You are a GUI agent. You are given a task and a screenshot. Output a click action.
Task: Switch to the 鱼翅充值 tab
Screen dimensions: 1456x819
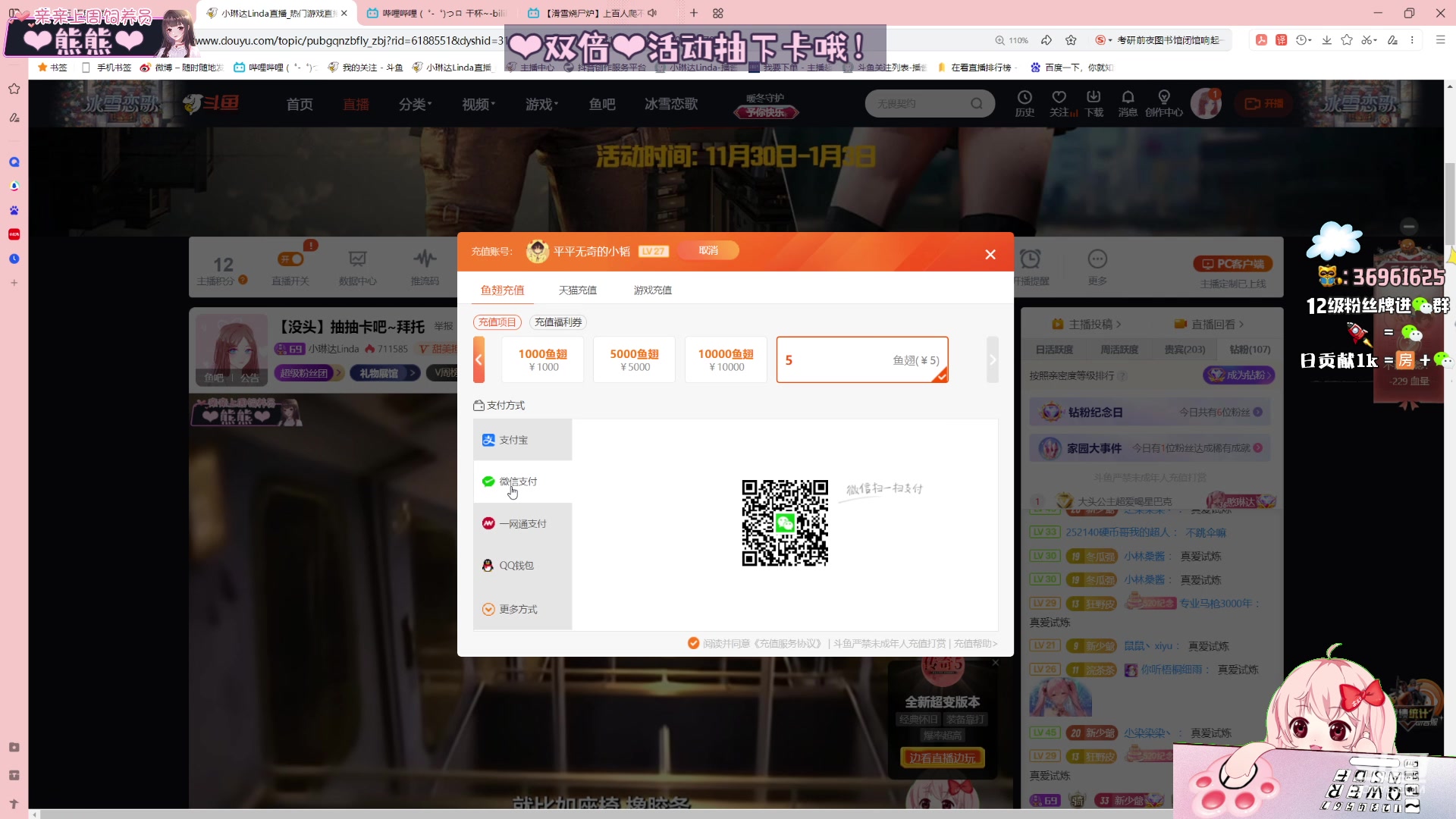(x=501, y=290)
